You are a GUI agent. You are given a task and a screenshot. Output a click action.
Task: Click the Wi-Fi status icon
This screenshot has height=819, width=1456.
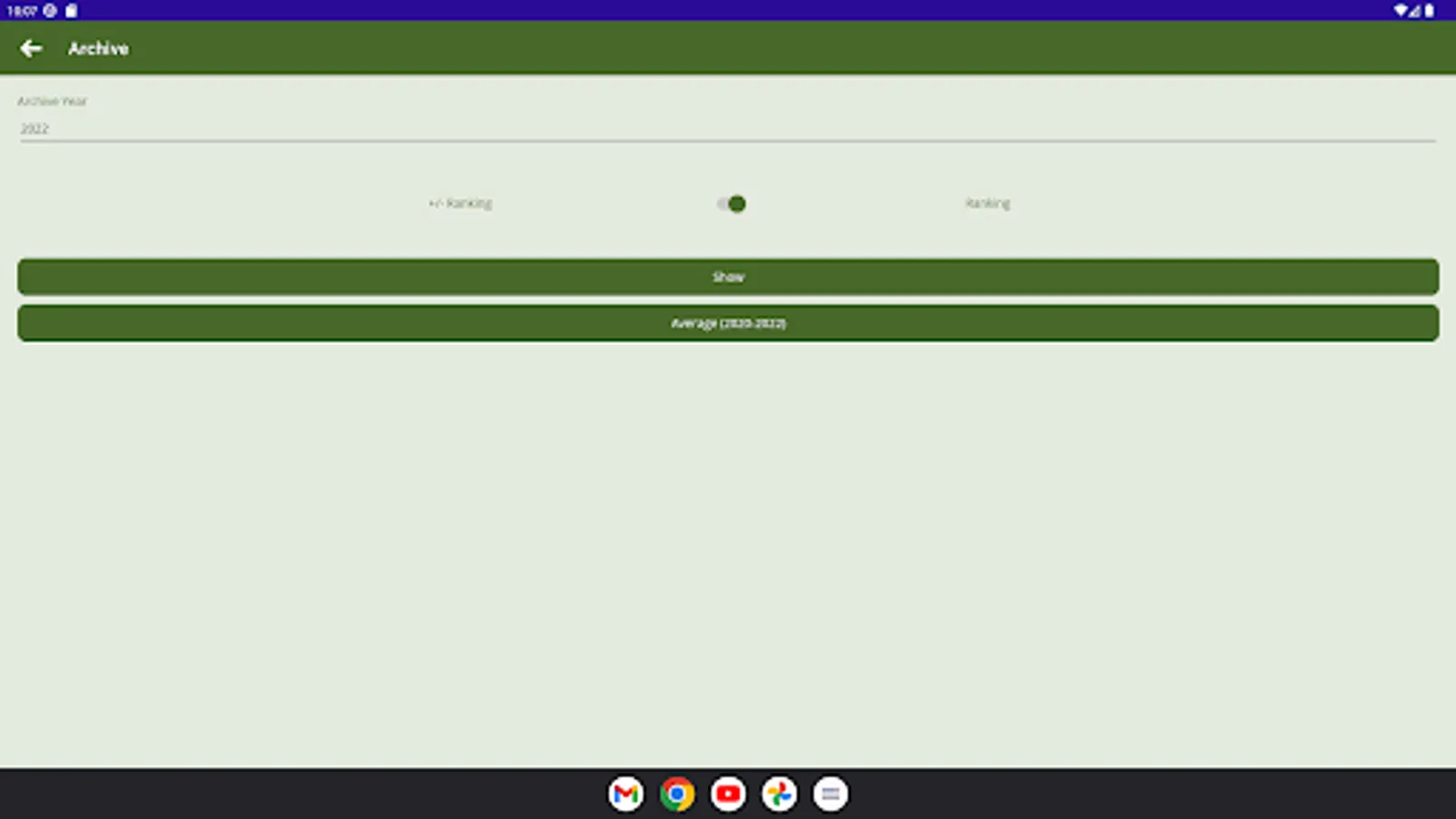click(1400, 11)
